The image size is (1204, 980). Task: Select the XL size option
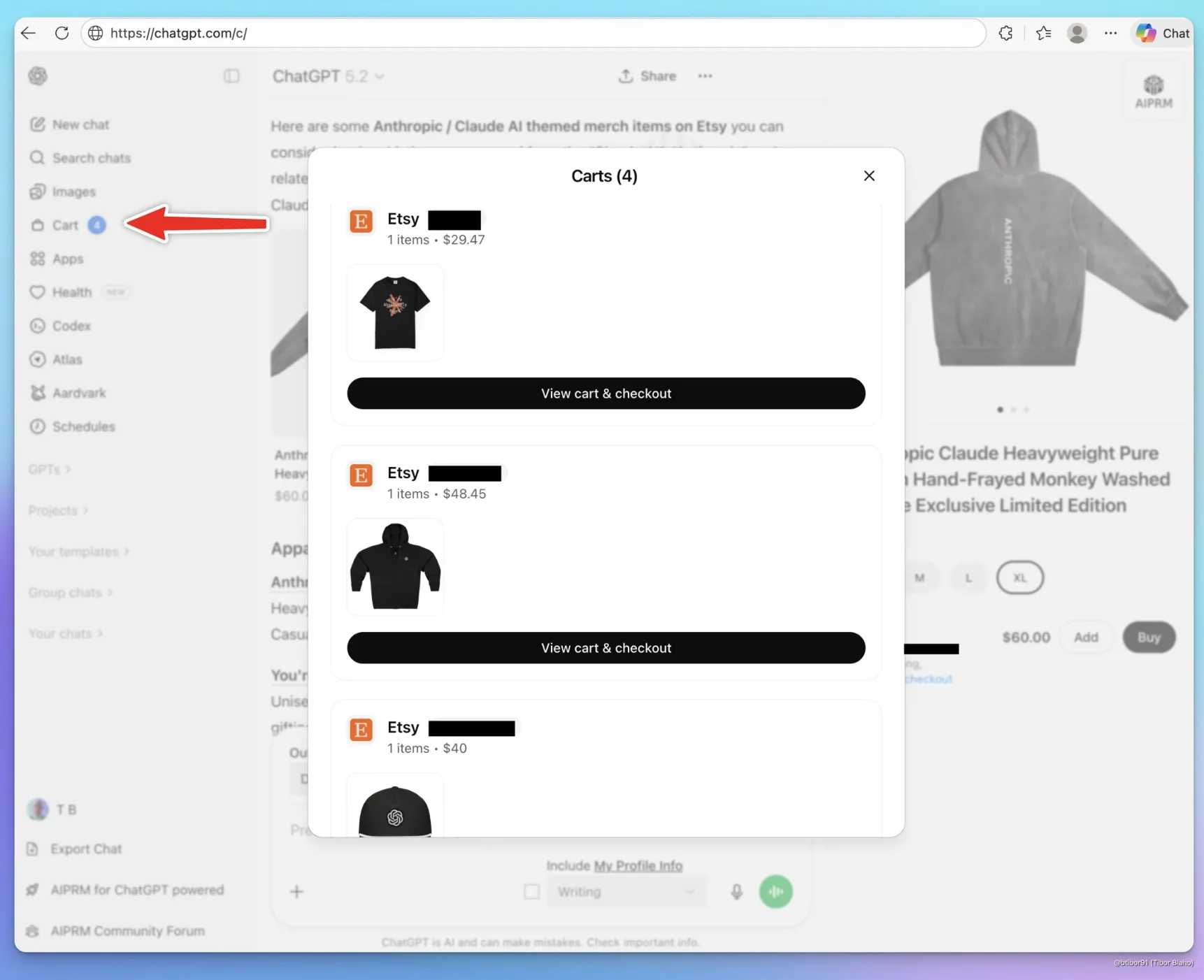coord(1019,578)
